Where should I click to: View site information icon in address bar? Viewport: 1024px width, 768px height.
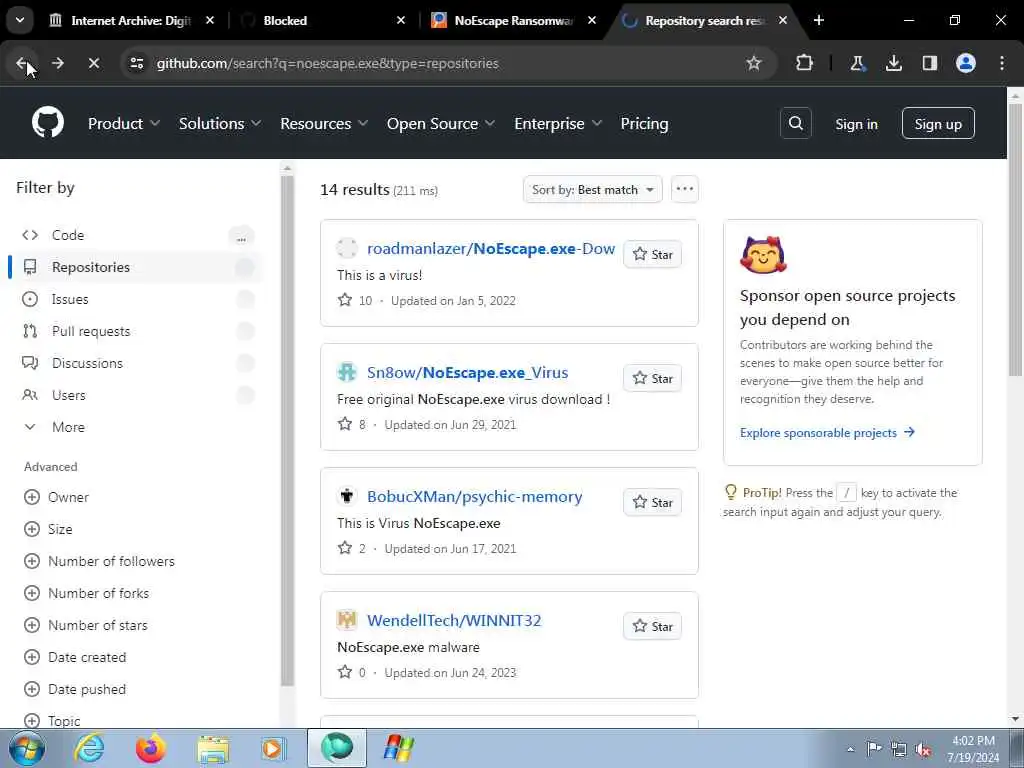[136, 63]
